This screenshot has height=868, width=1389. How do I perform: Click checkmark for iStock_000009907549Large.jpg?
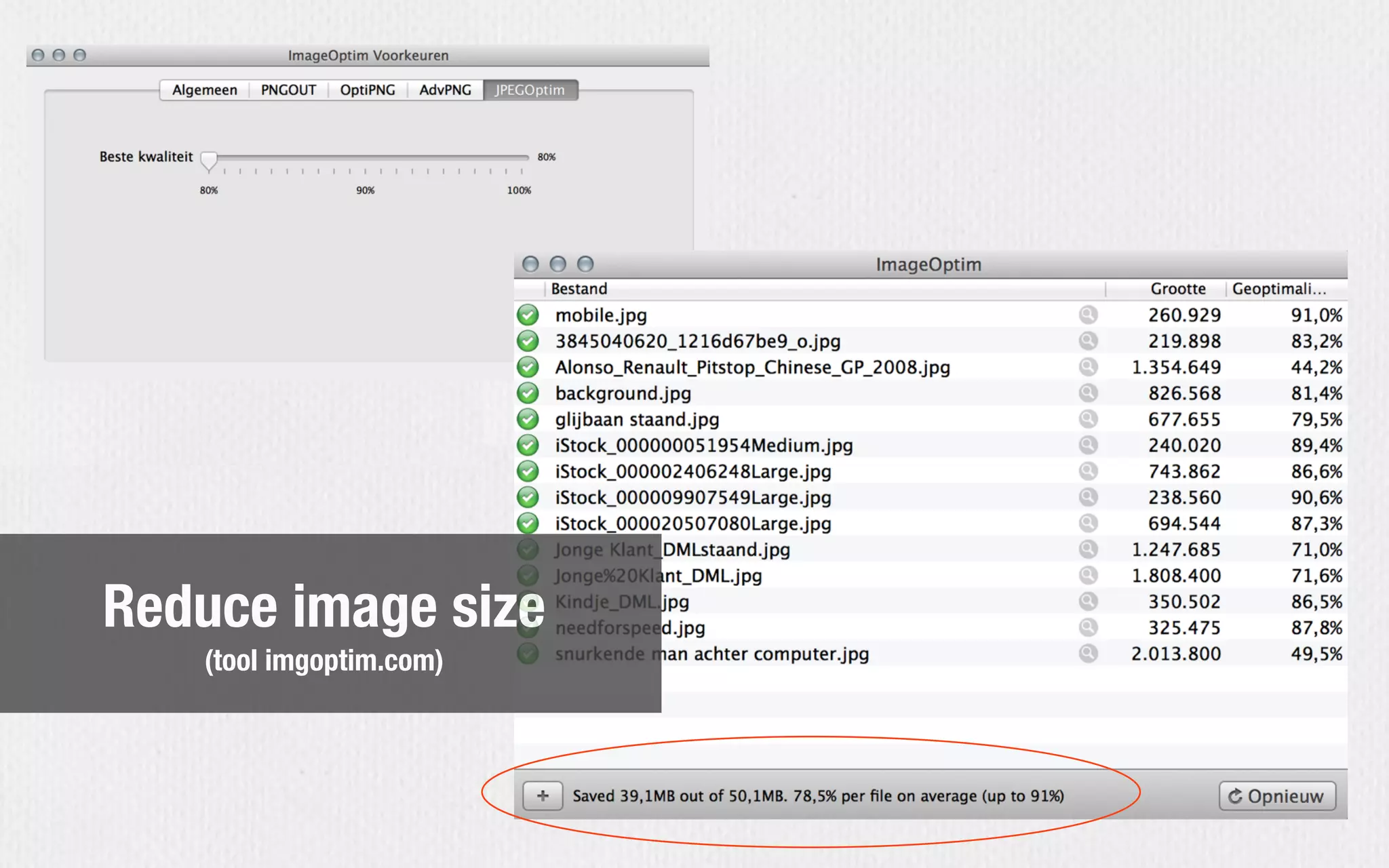(x=528, y=497)
